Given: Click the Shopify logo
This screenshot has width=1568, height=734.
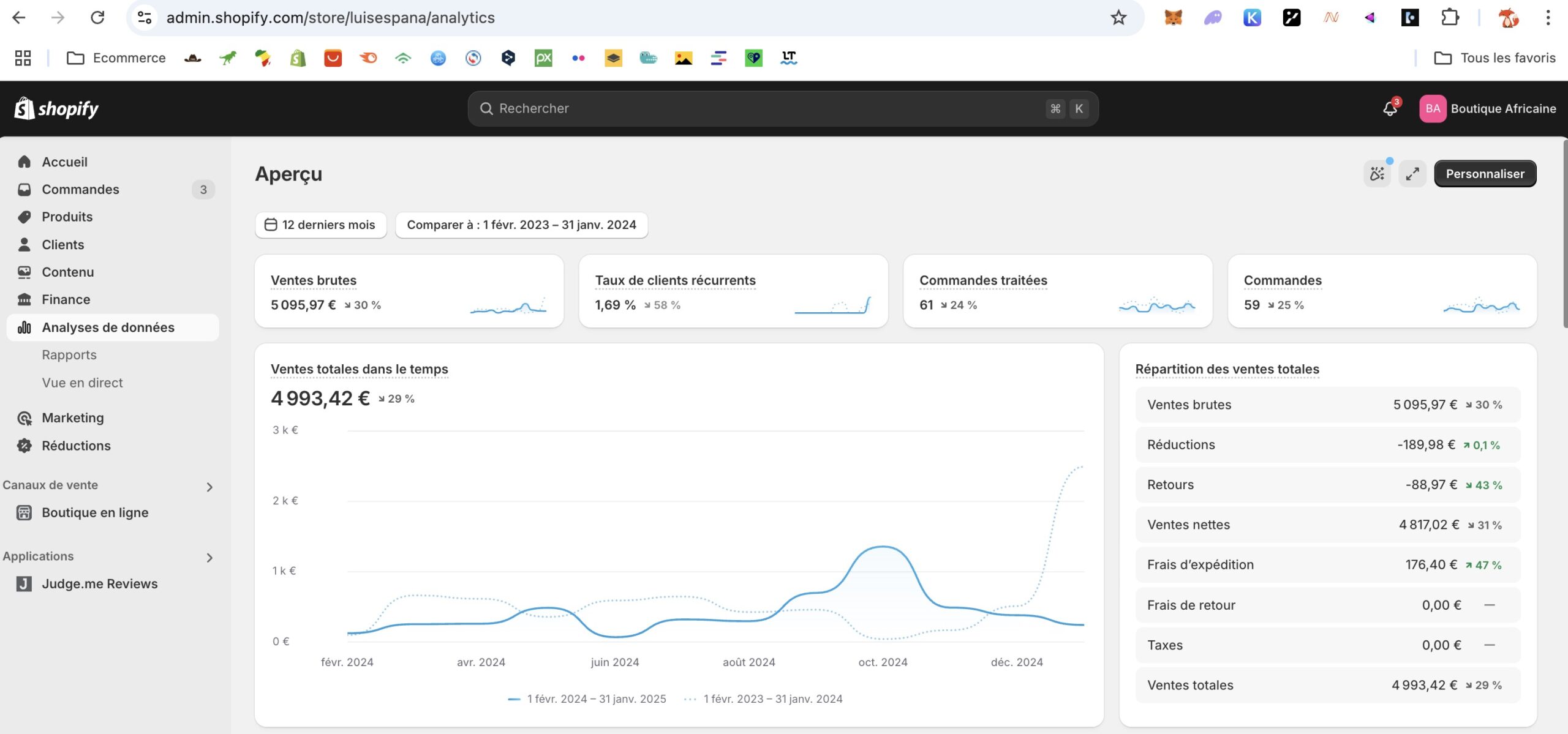Looking at the screenshot, I should tap(56, 108).
